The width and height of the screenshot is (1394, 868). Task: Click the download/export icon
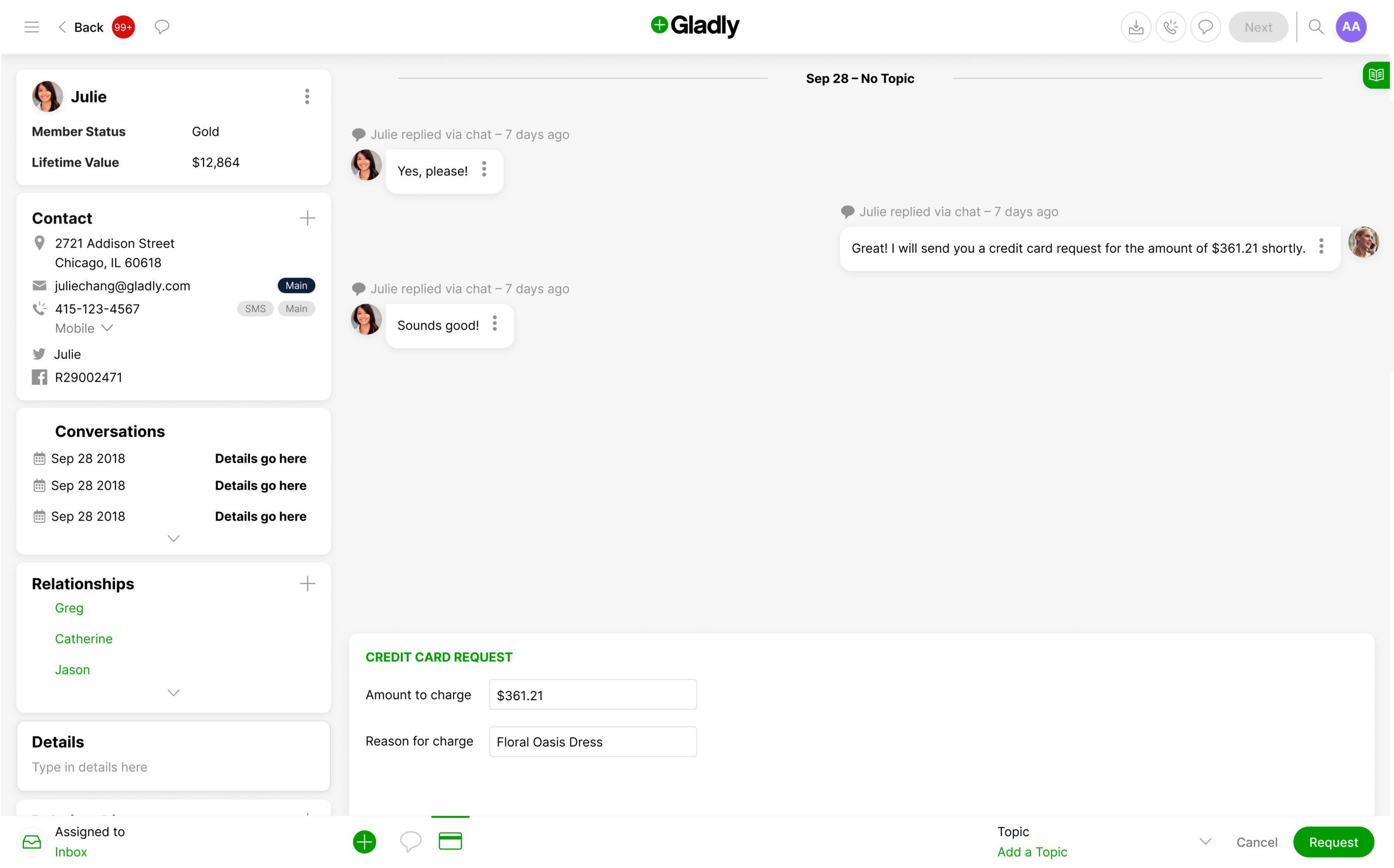coord(1135,27)
